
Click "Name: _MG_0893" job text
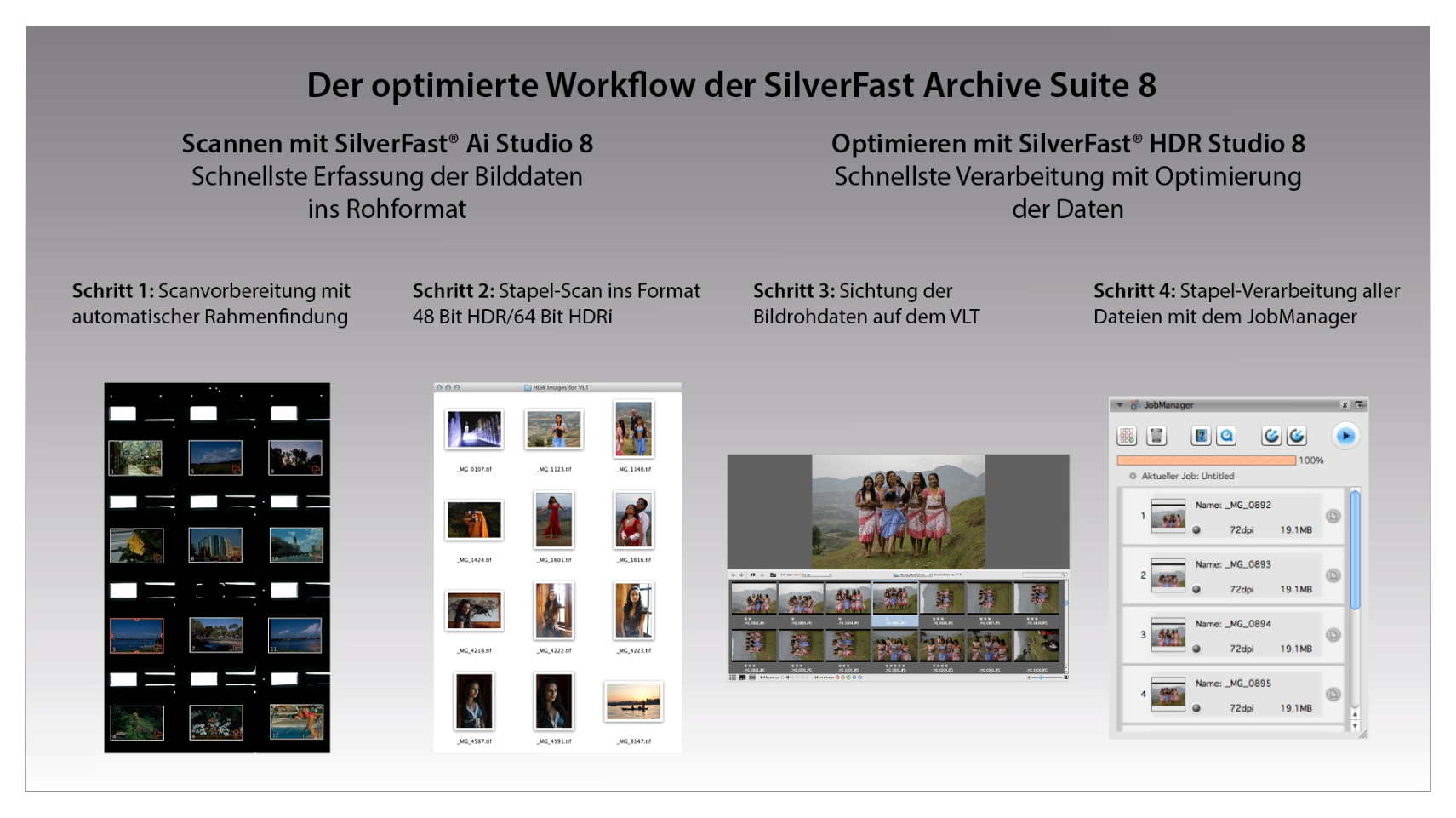pyautogui.click(x=1233, y=564)
